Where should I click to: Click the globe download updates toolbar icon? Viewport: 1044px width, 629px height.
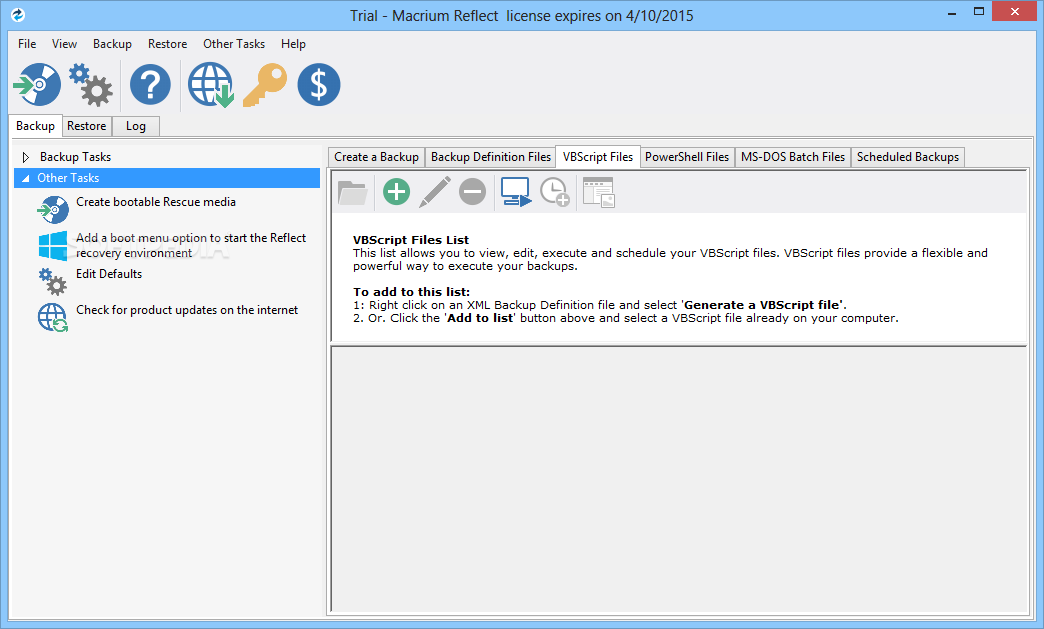coord(211,85)
